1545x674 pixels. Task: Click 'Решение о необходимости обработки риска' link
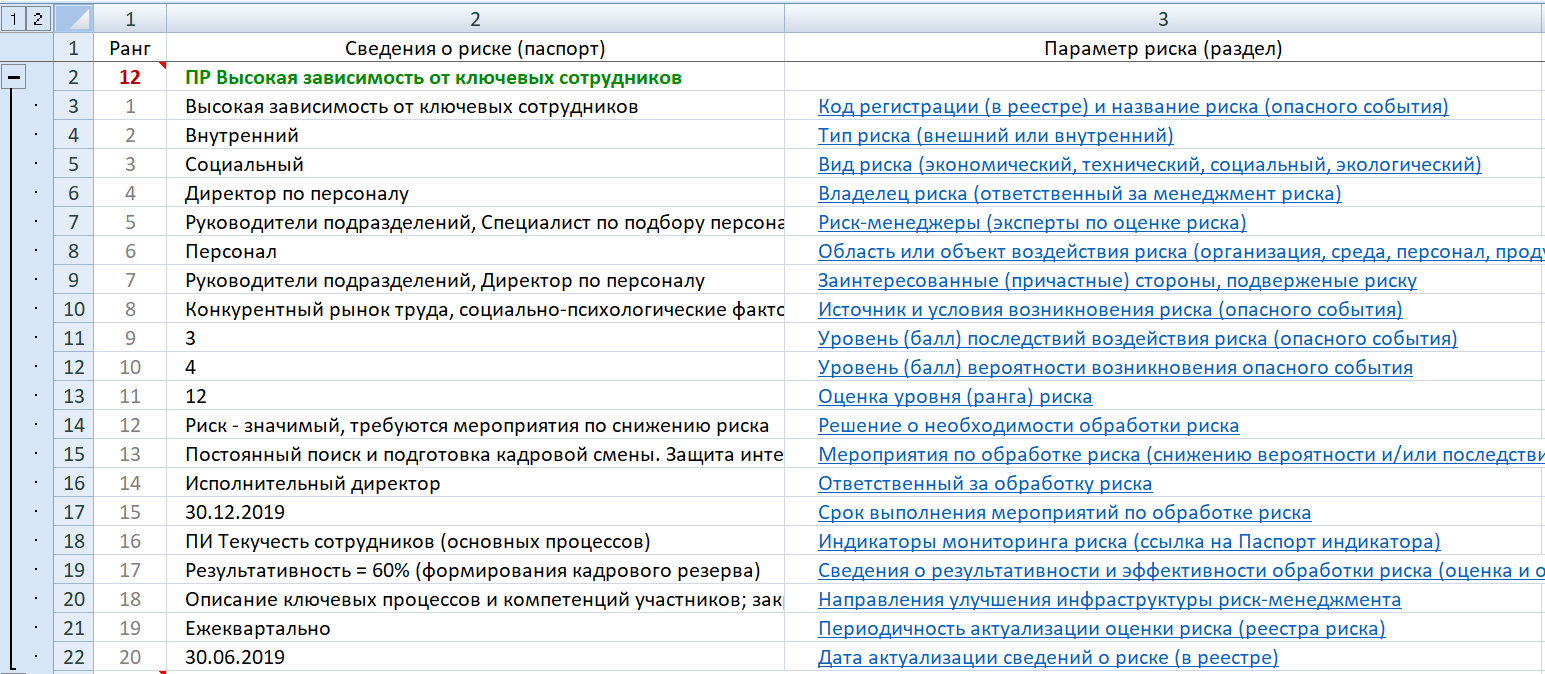1028,426
